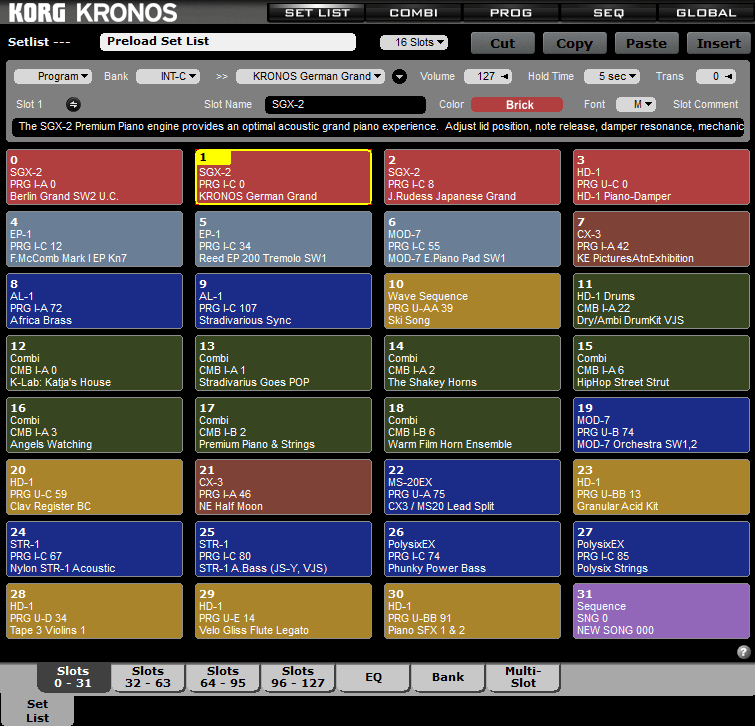The width and height of the screenshot is (755, 726).
Task: Switch to GLOBAL mode
Action: click(x=705, y=13)
